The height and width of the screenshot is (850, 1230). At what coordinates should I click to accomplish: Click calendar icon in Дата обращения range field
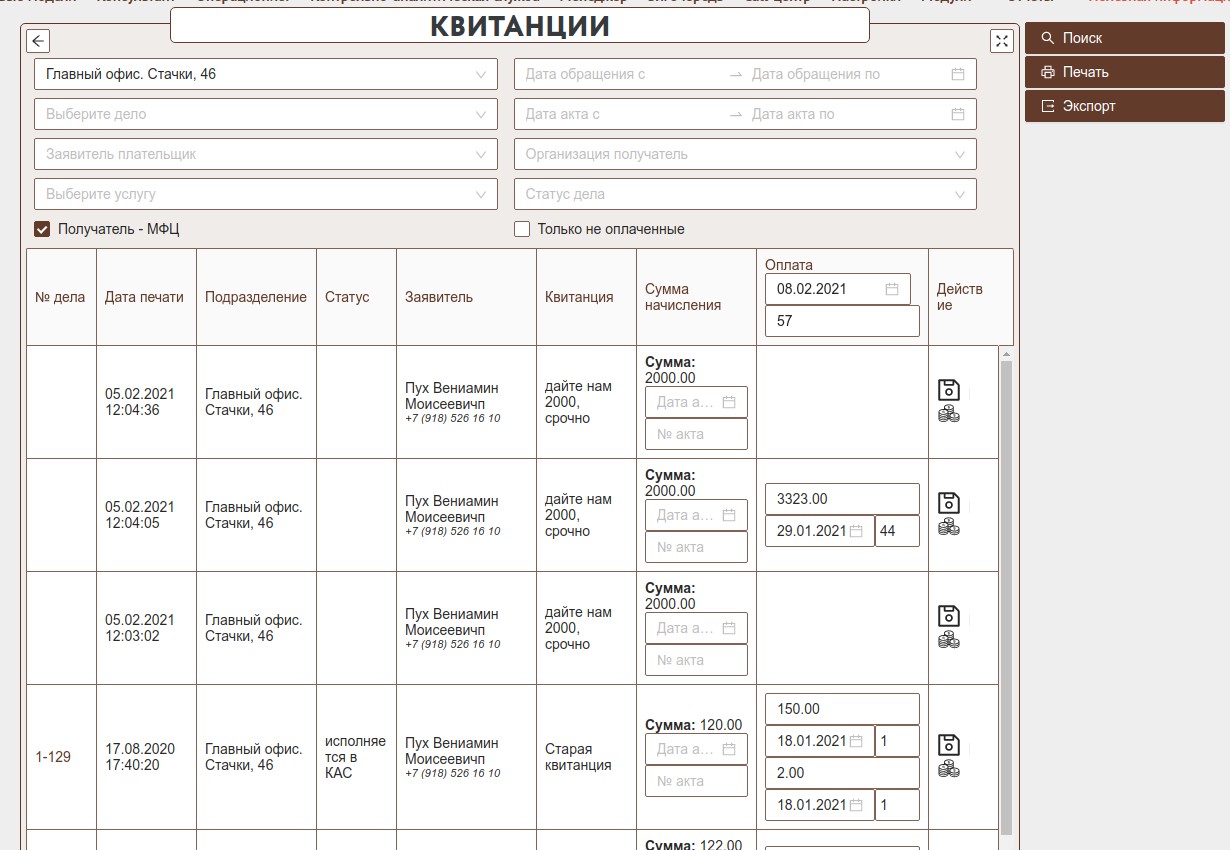coord(957,74)
